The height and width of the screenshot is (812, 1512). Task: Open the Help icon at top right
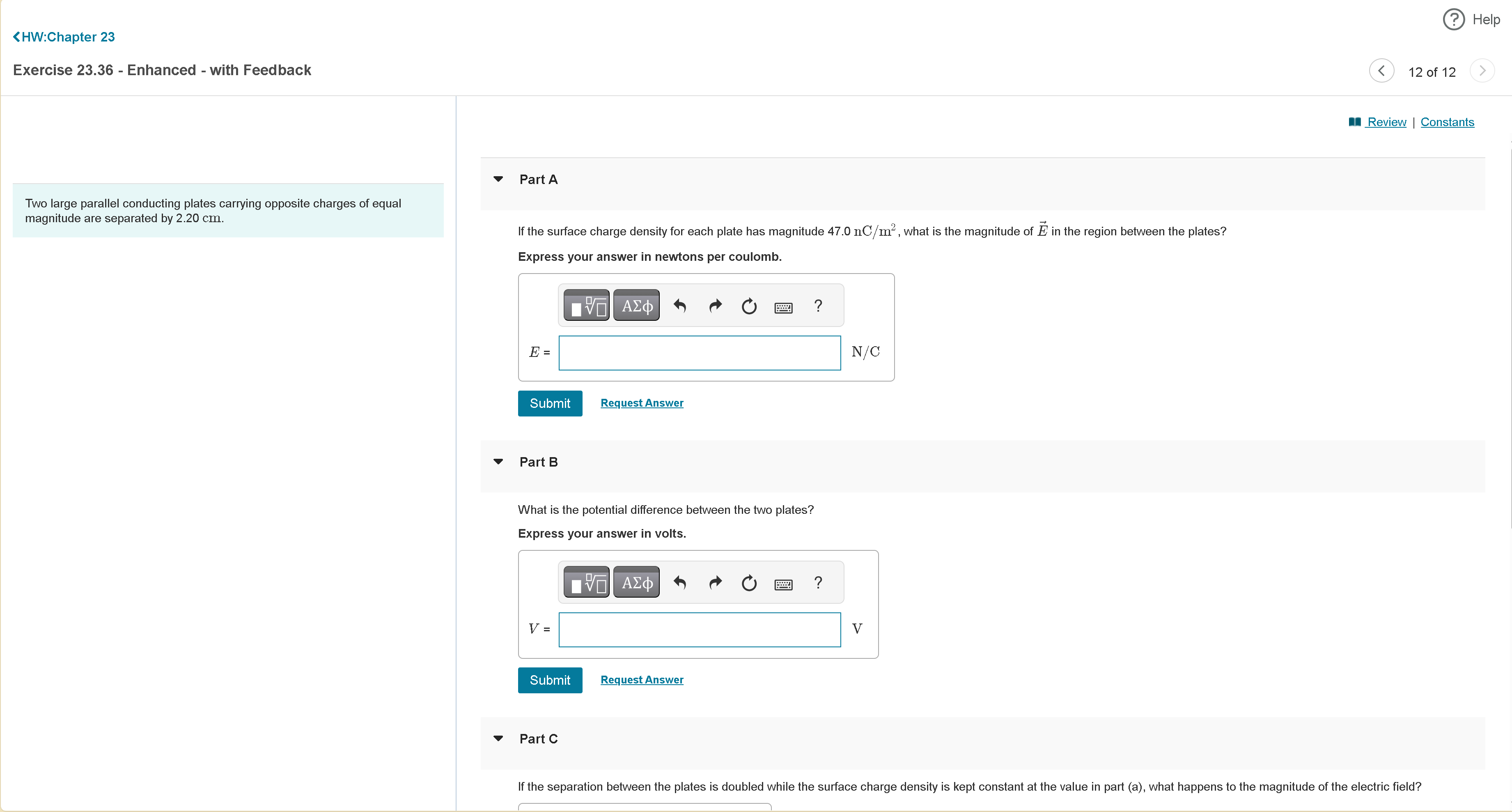tap(1453, 19)
